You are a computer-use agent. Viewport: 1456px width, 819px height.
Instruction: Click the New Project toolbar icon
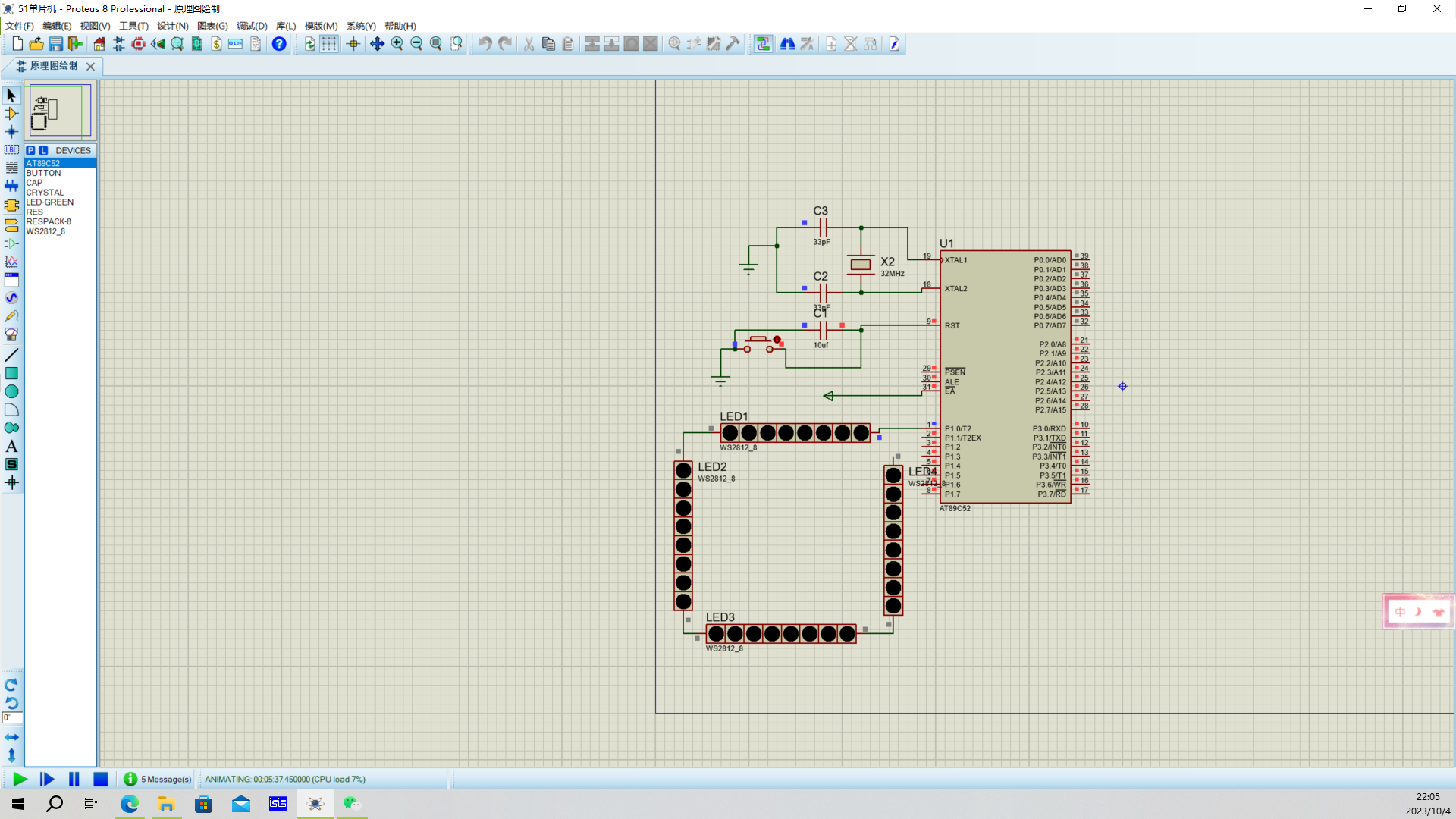click(17, 44)
